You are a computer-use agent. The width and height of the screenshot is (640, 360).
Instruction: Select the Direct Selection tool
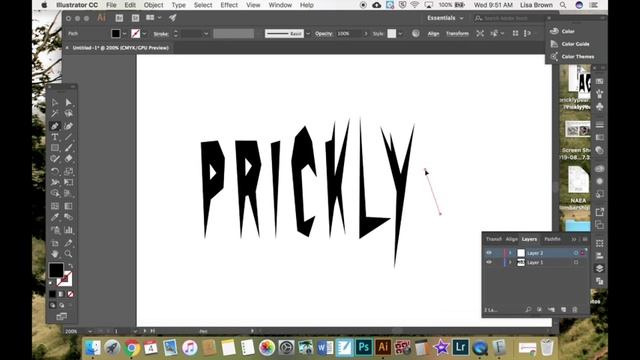coord(68,102)
